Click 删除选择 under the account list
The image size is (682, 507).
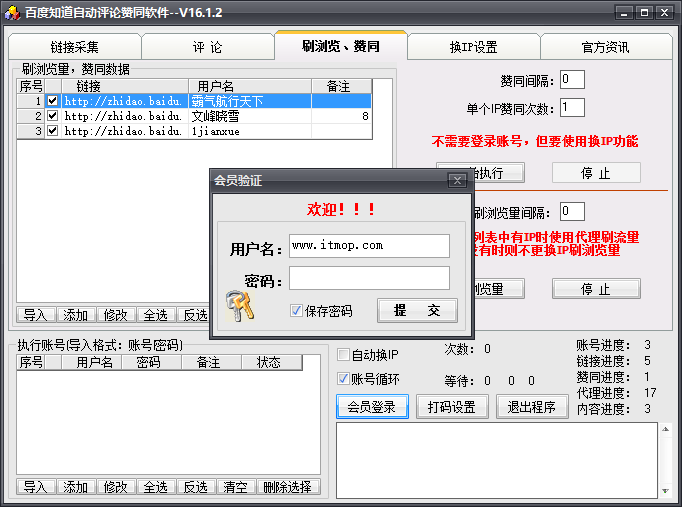288,487
